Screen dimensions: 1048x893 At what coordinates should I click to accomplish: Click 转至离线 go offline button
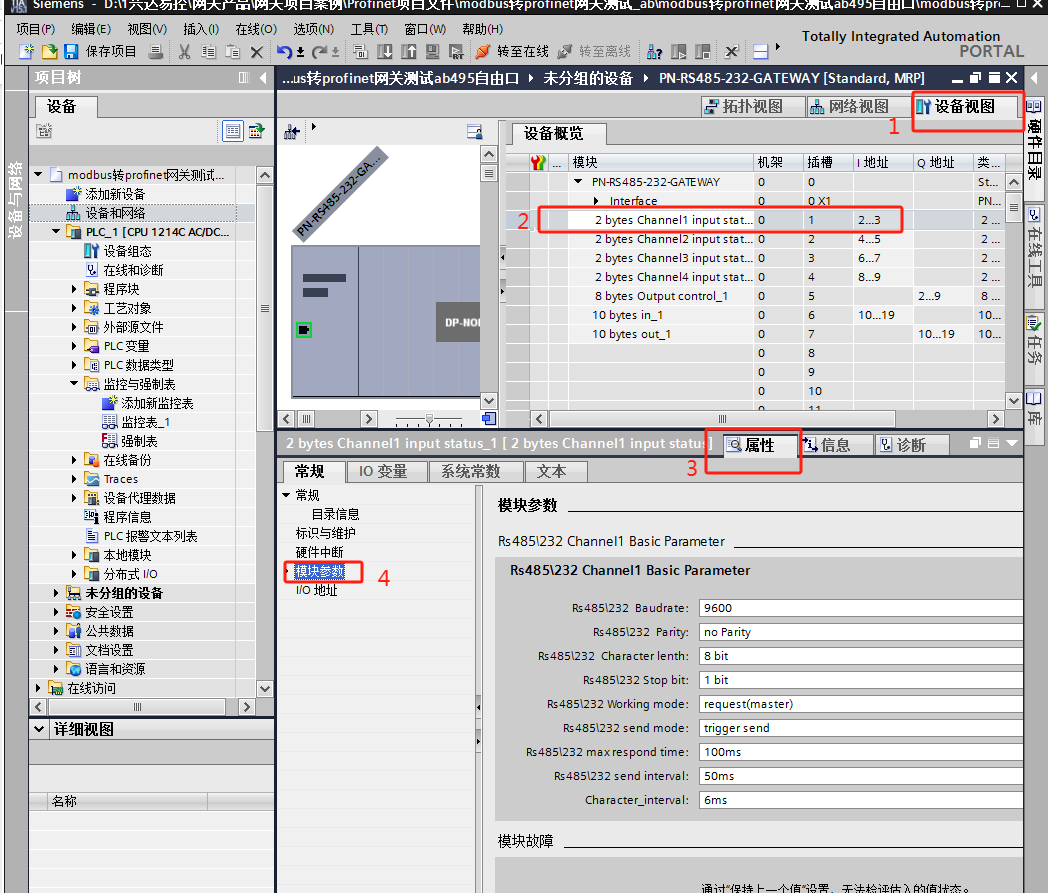[x=594, y=51]
